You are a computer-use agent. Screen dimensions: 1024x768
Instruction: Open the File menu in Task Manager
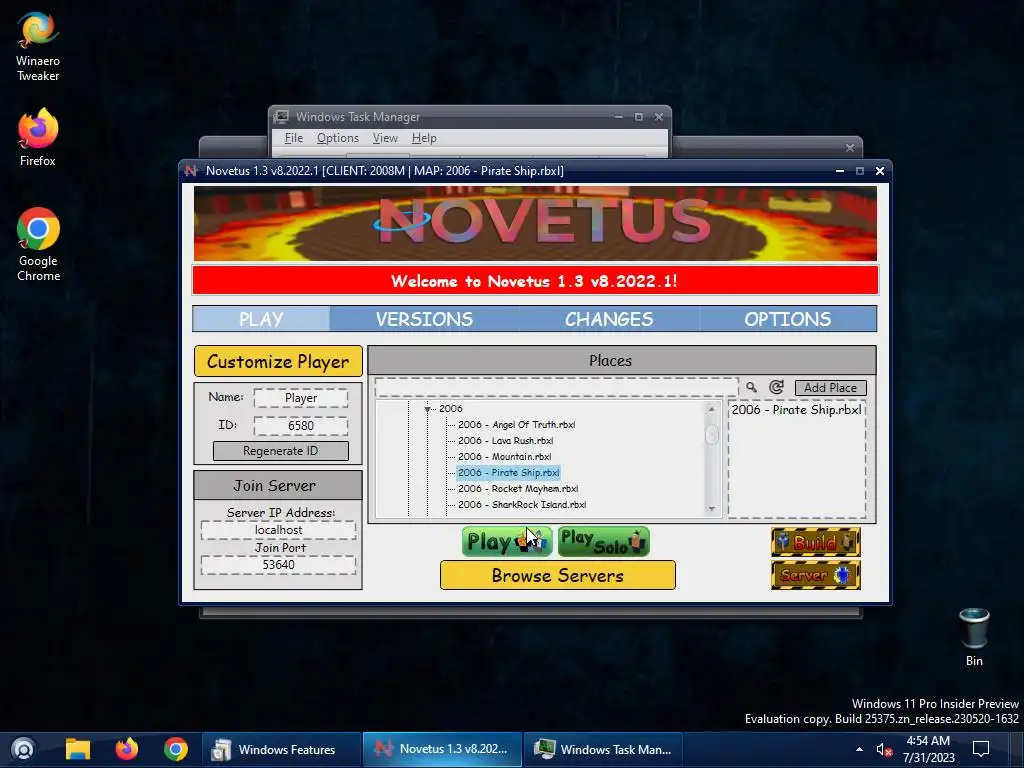[x=294, y=138]
